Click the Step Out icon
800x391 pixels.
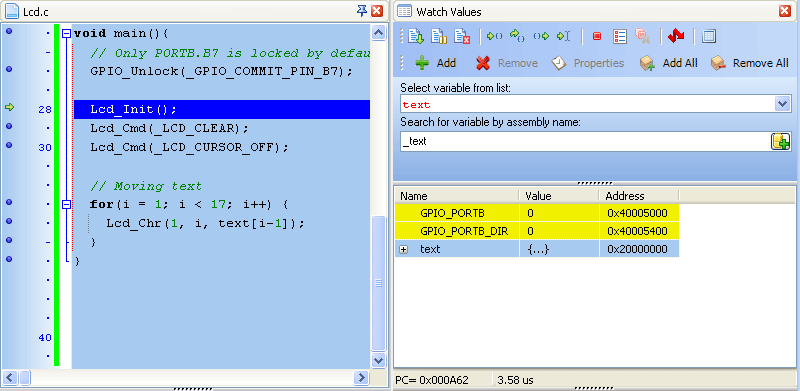541,36
